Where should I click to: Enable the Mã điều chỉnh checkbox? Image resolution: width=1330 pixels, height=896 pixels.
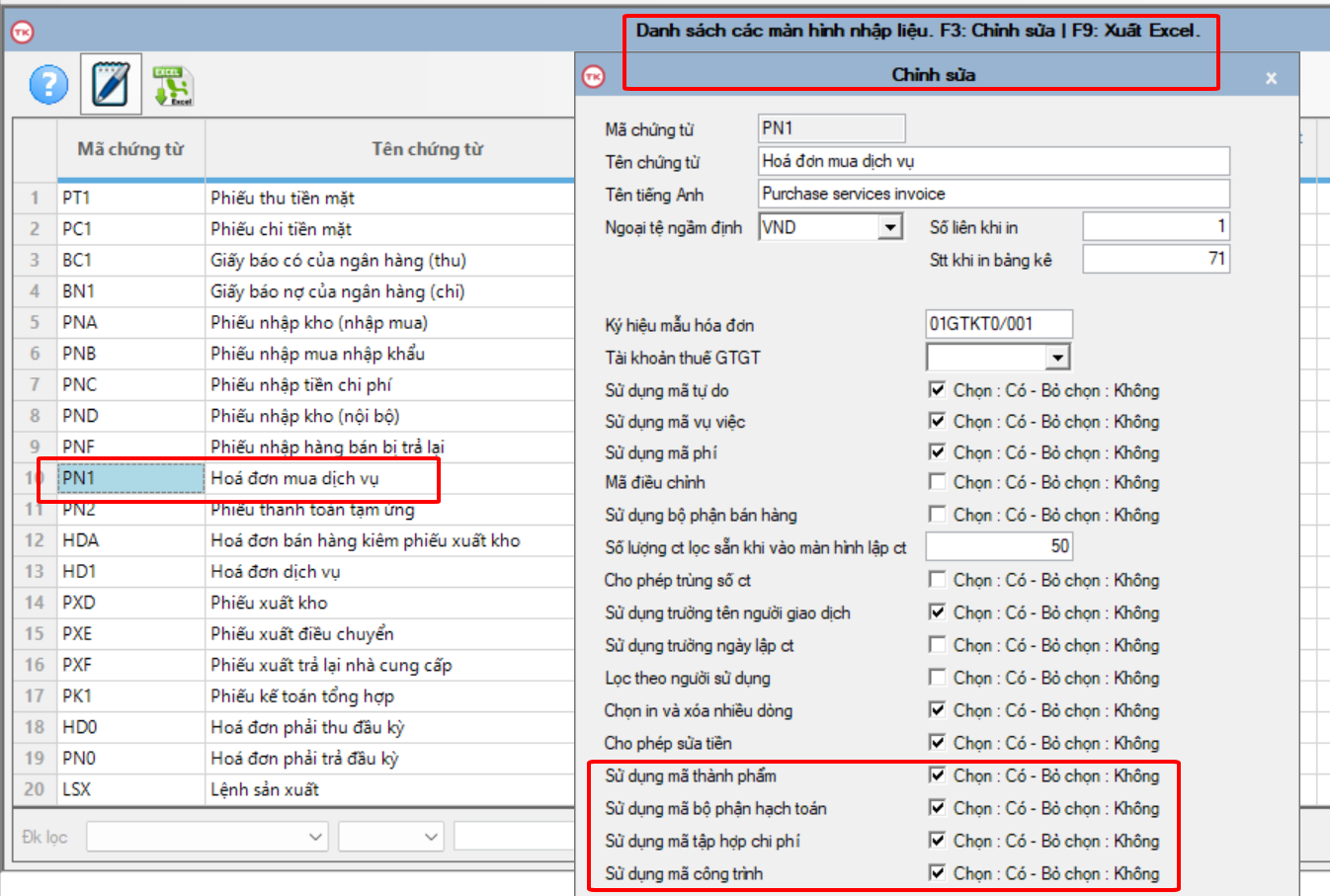[x=937, y=482]
